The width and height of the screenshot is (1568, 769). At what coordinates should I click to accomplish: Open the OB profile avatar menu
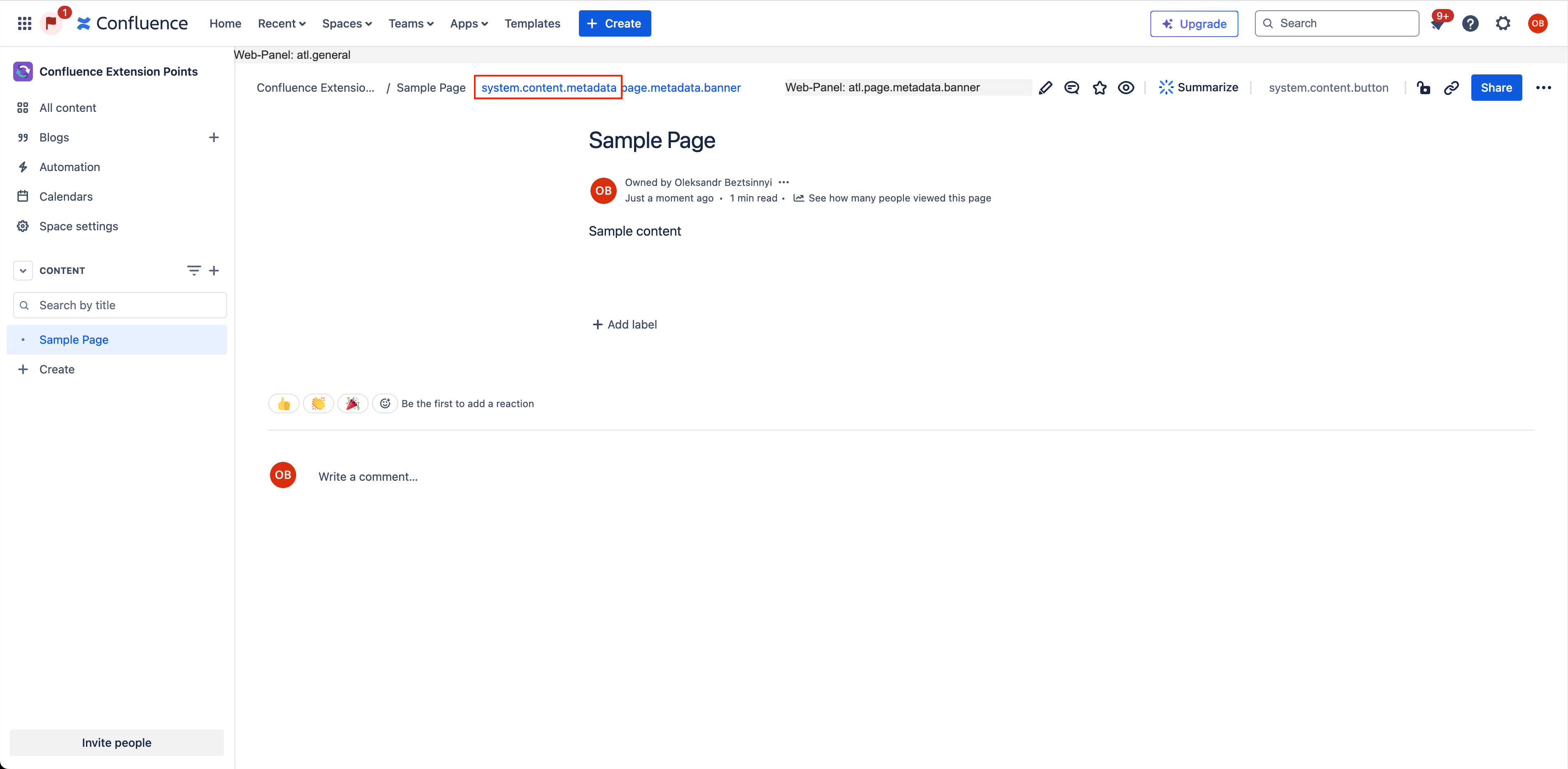[x=1538, y=23]
